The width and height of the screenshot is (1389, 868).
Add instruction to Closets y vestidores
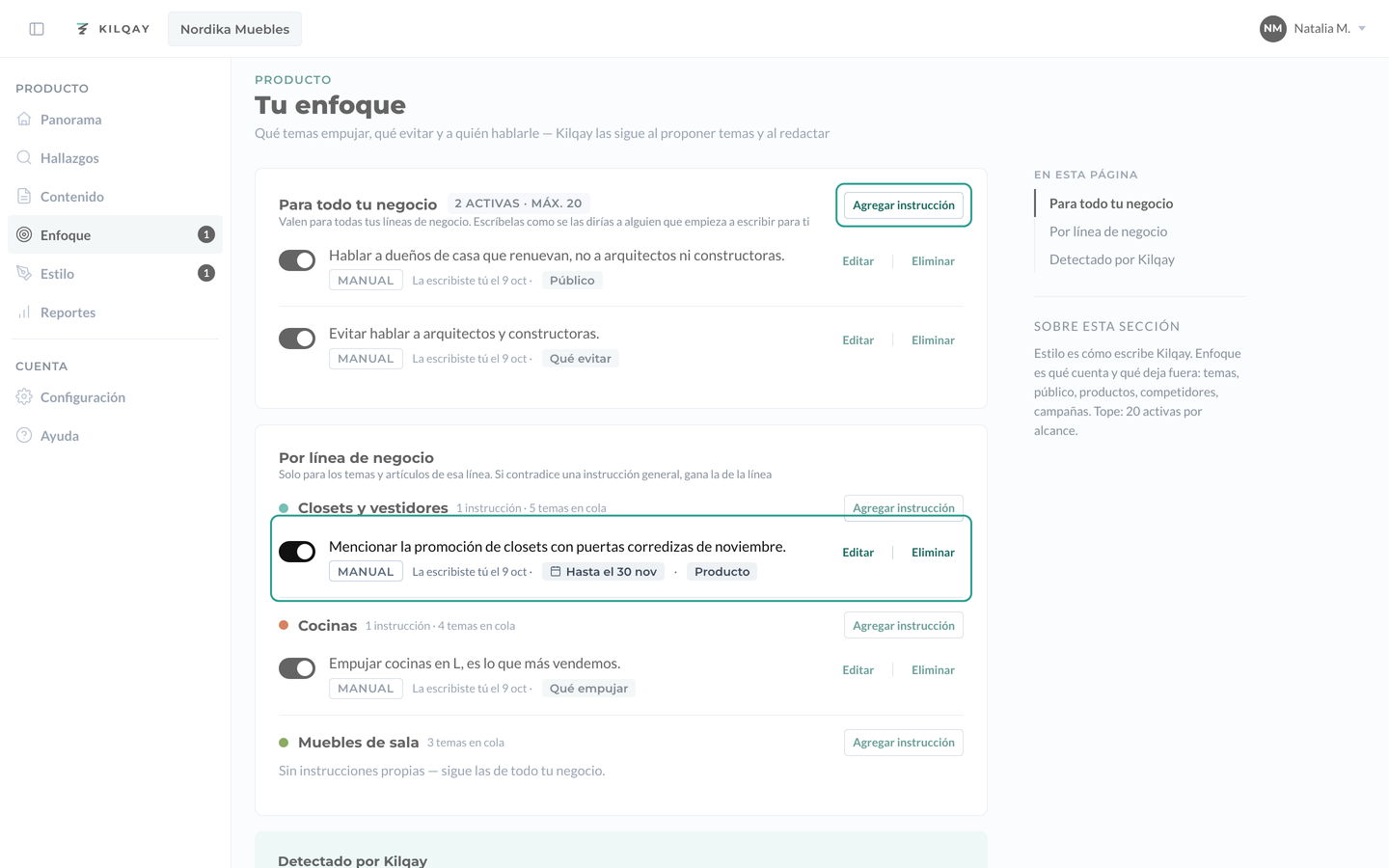tap(904, 507)
